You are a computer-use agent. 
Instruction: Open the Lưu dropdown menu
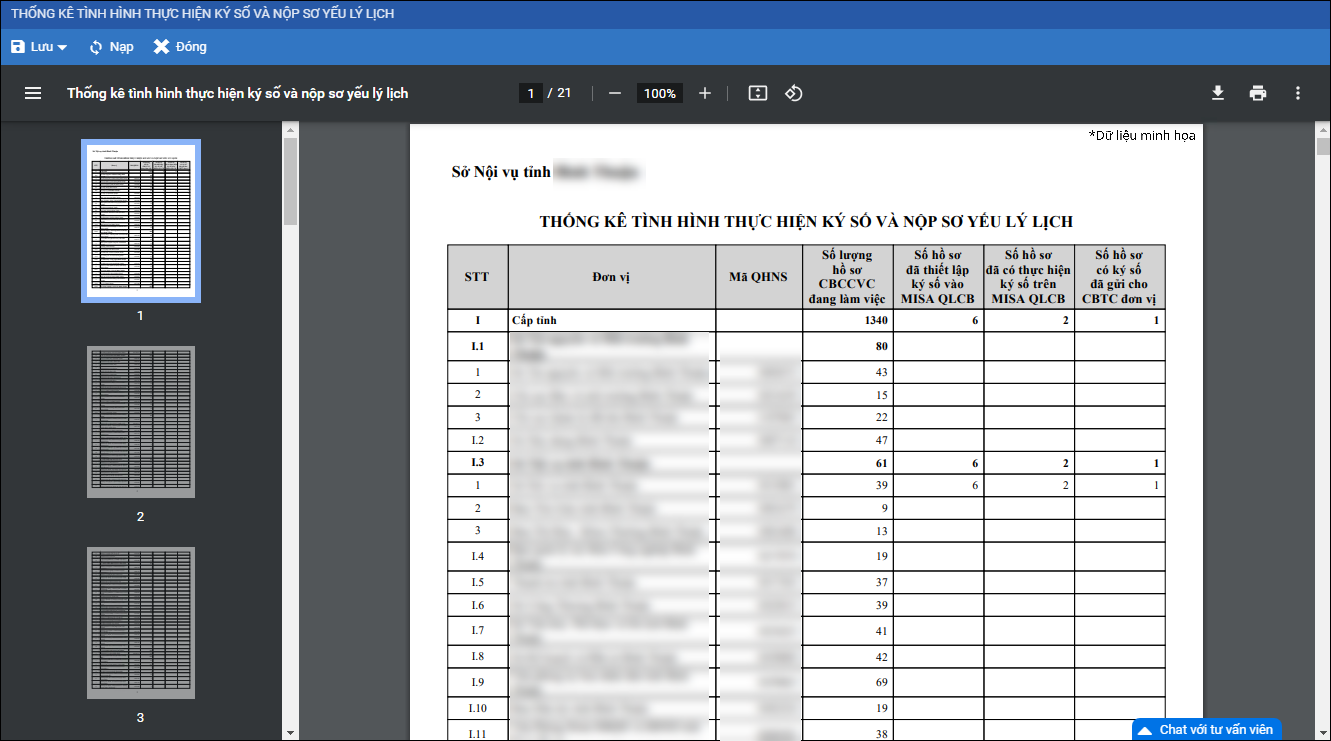(x=39, y=47)
